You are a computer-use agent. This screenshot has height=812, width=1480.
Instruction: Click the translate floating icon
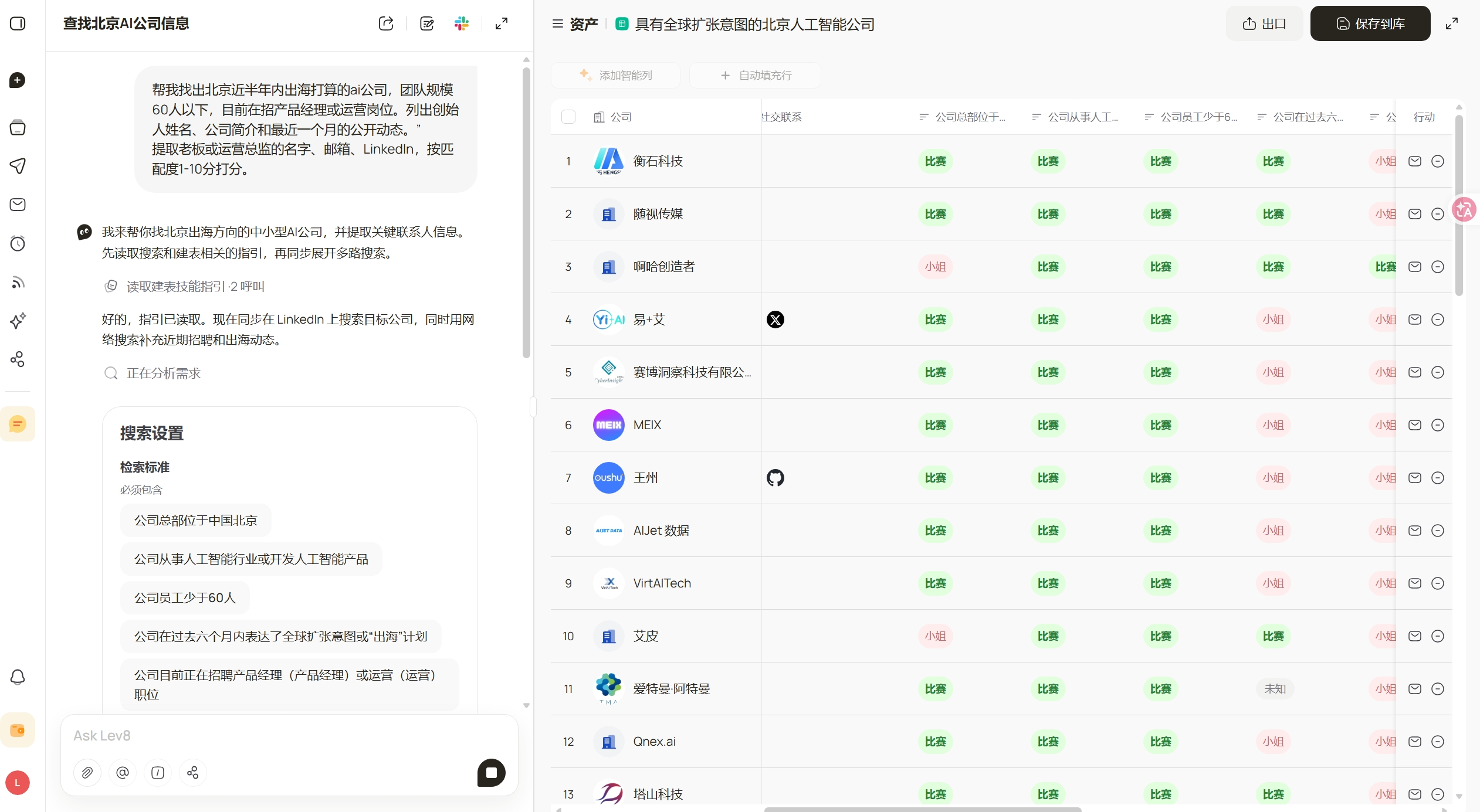coord(1464,209)
